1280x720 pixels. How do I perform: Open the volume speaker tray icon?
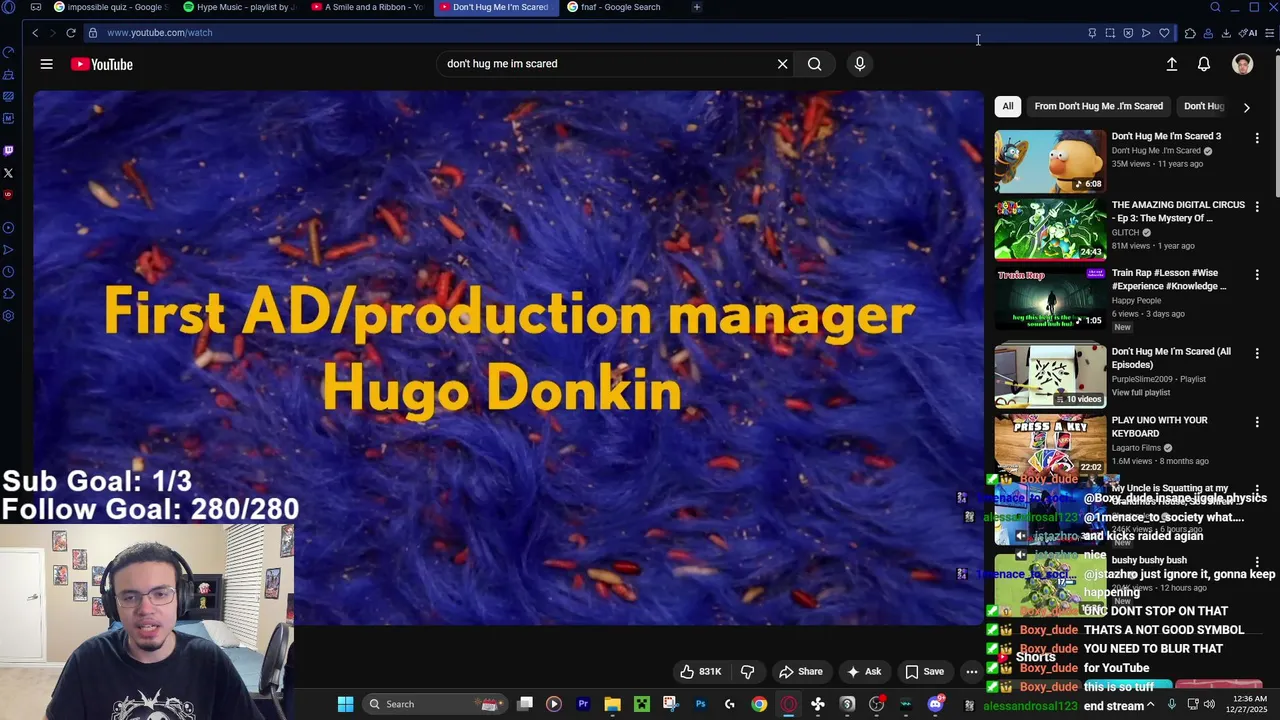(1209, 705)
